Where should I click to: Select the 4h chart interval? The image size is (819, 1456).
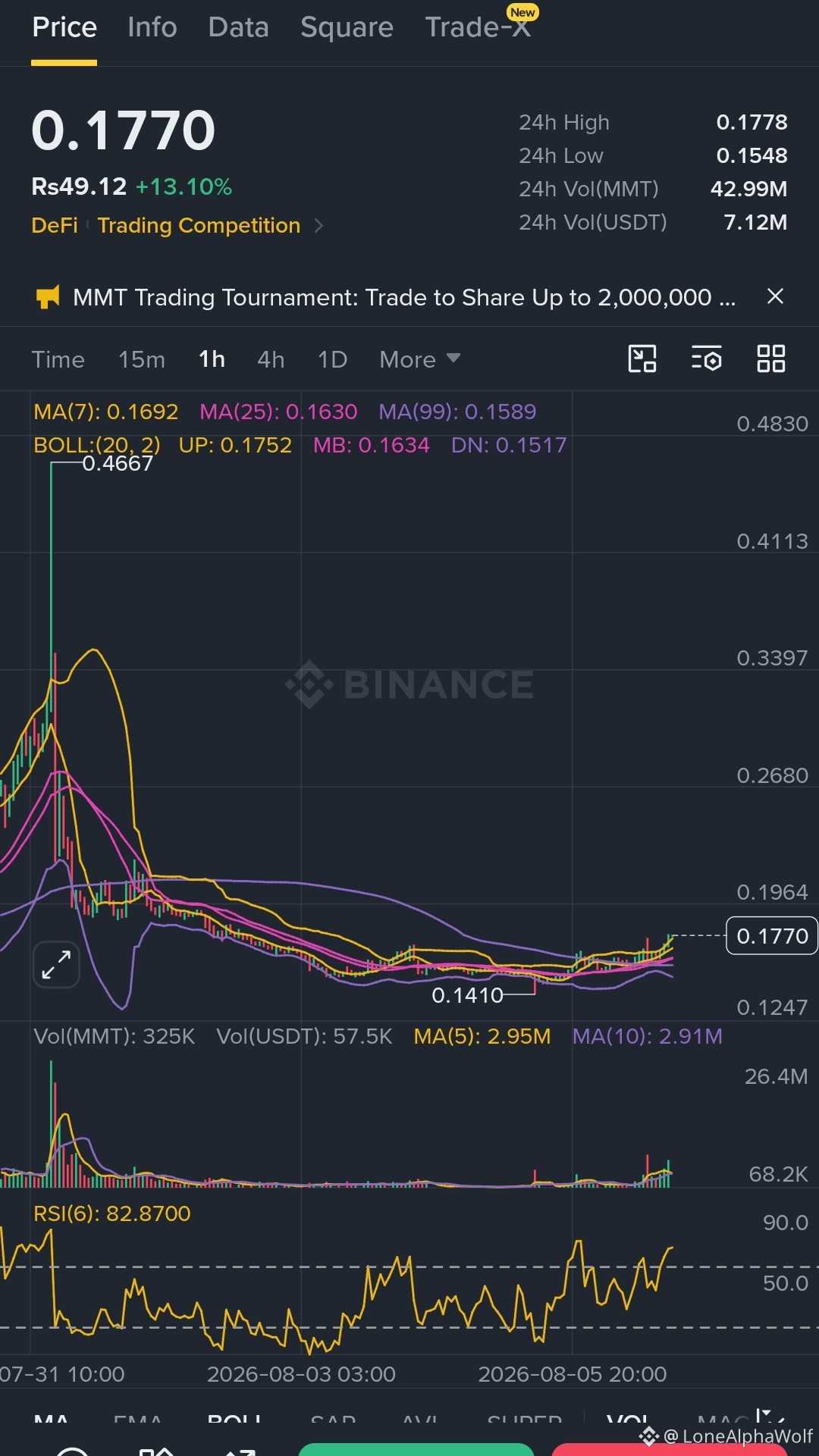click(x=271, y=359)
